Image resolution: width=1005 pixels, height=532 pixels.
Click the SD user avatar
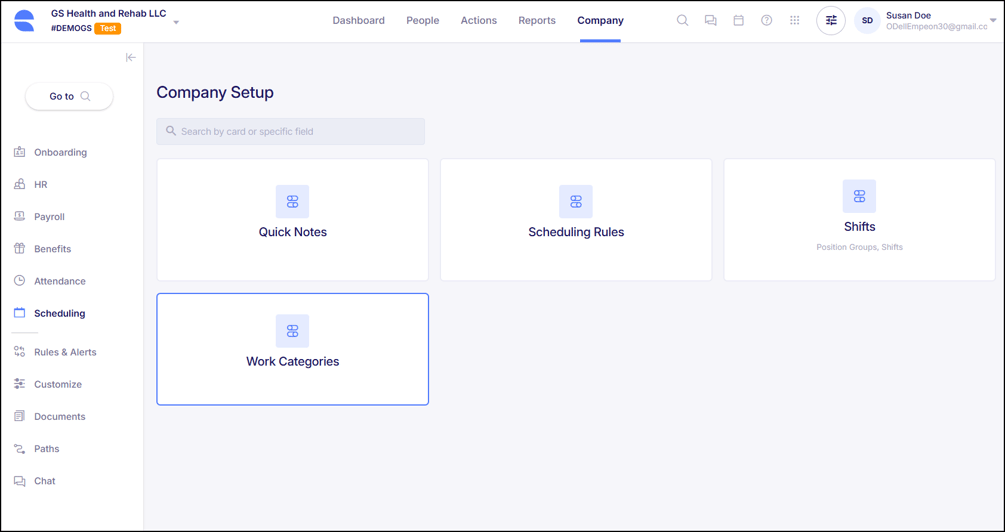pos(867,21)
